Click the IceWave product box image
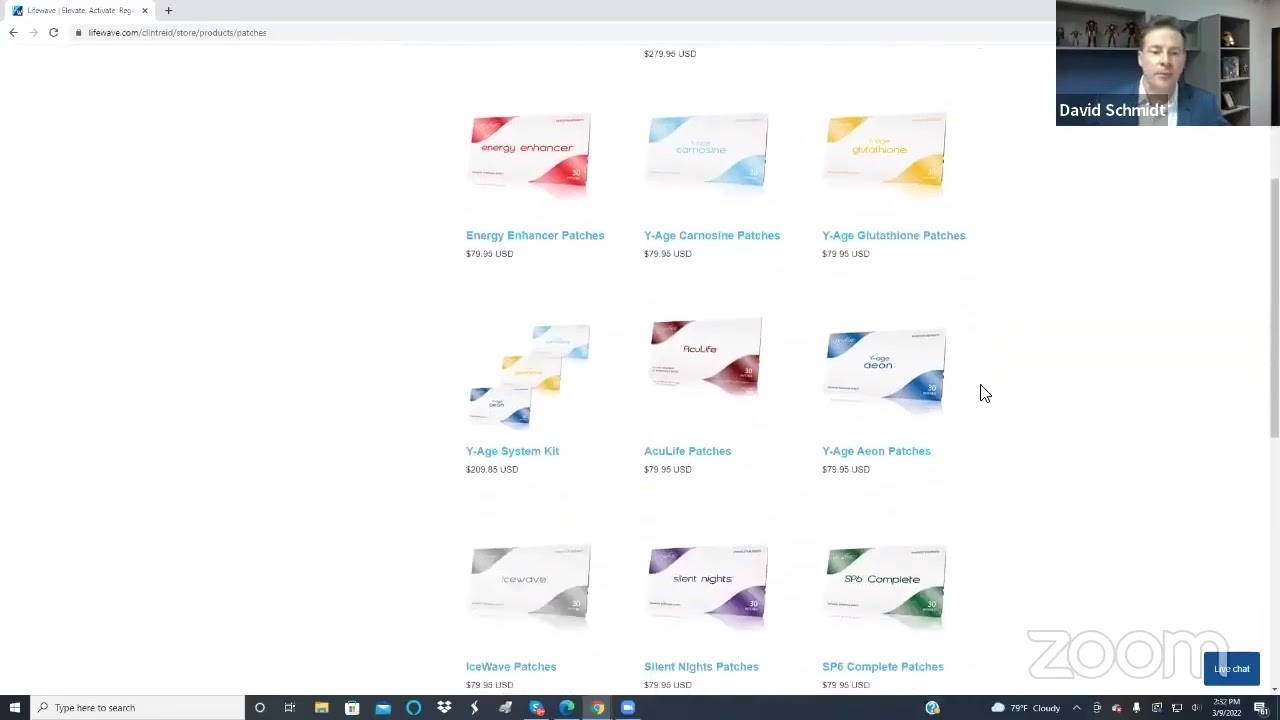1280x720 pixels. pos(530,584)
